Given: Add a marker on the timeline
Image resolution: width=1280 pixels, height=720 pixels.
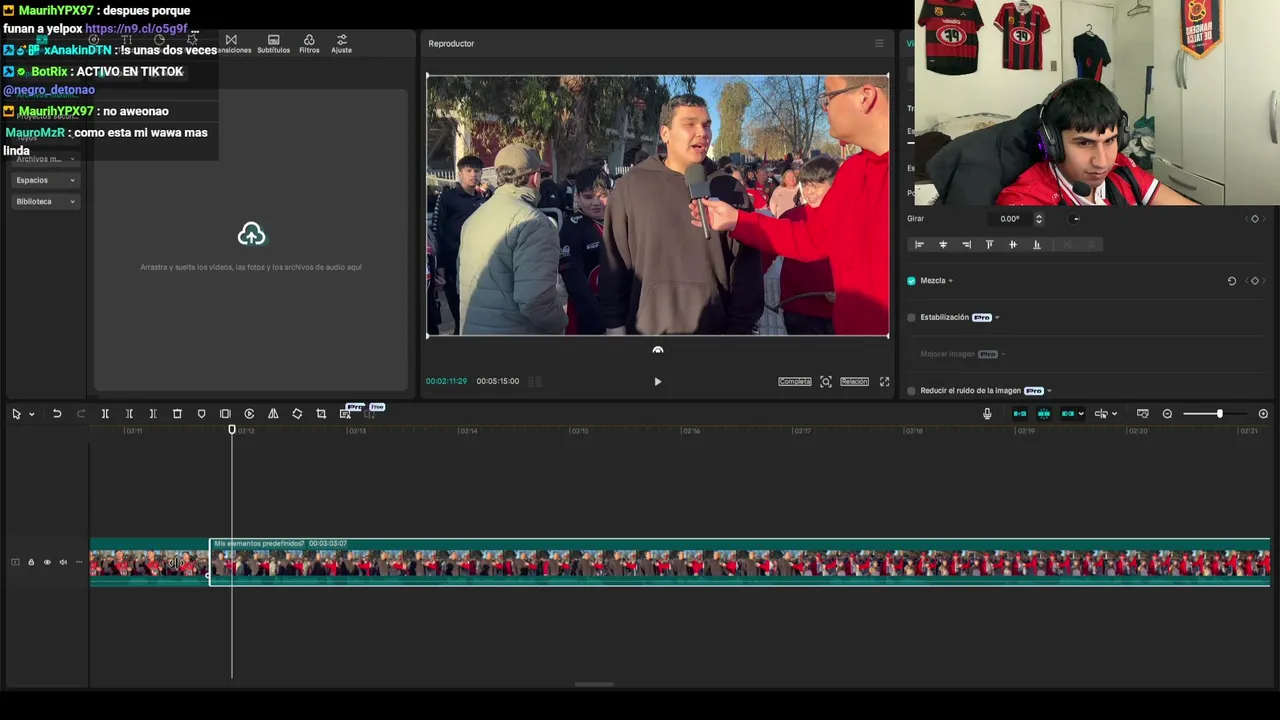Looking at the screenshot, I should coord(201,414).
